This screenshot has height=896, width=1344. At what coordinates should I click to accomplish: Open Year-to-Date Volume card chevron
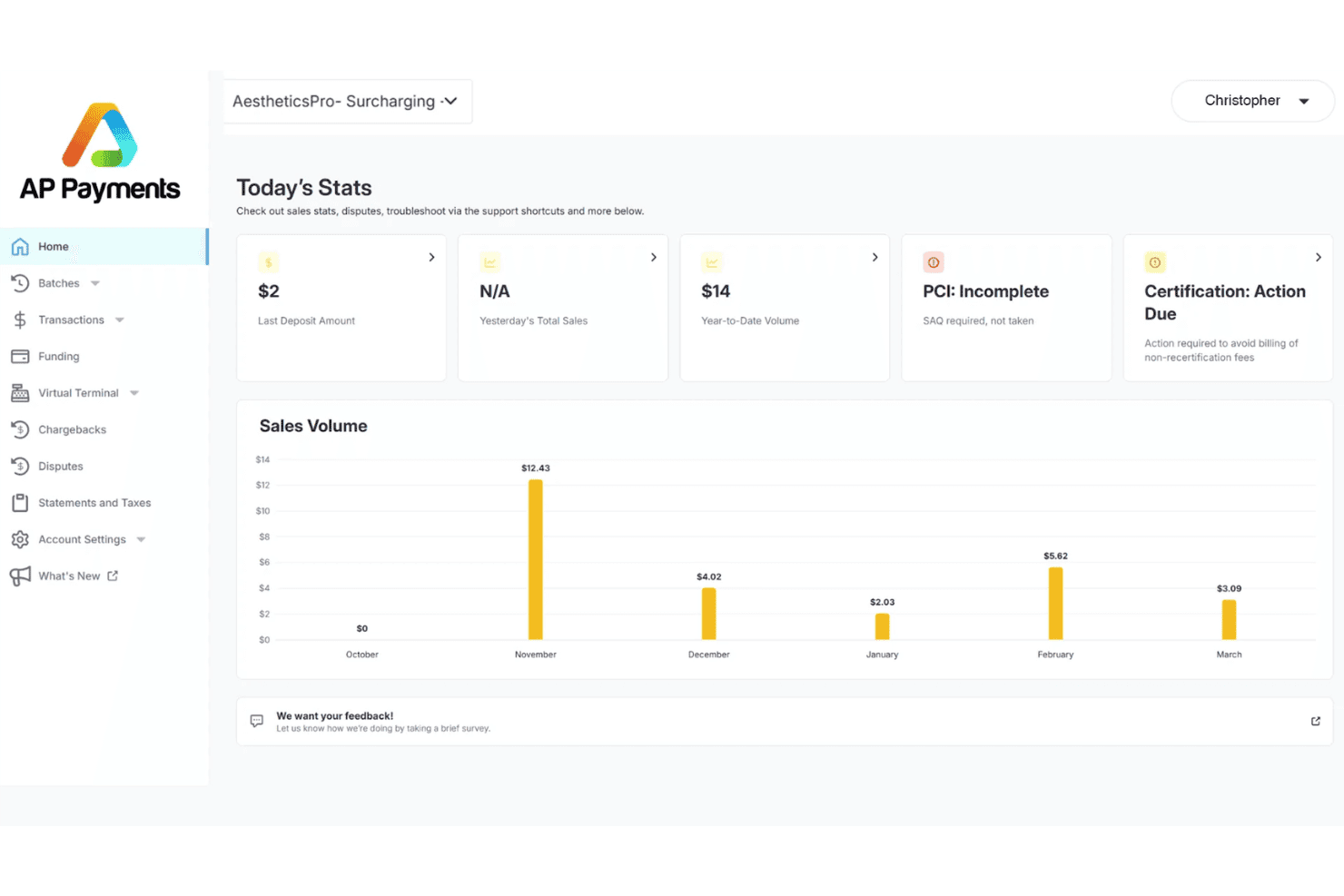pos(875,257)
